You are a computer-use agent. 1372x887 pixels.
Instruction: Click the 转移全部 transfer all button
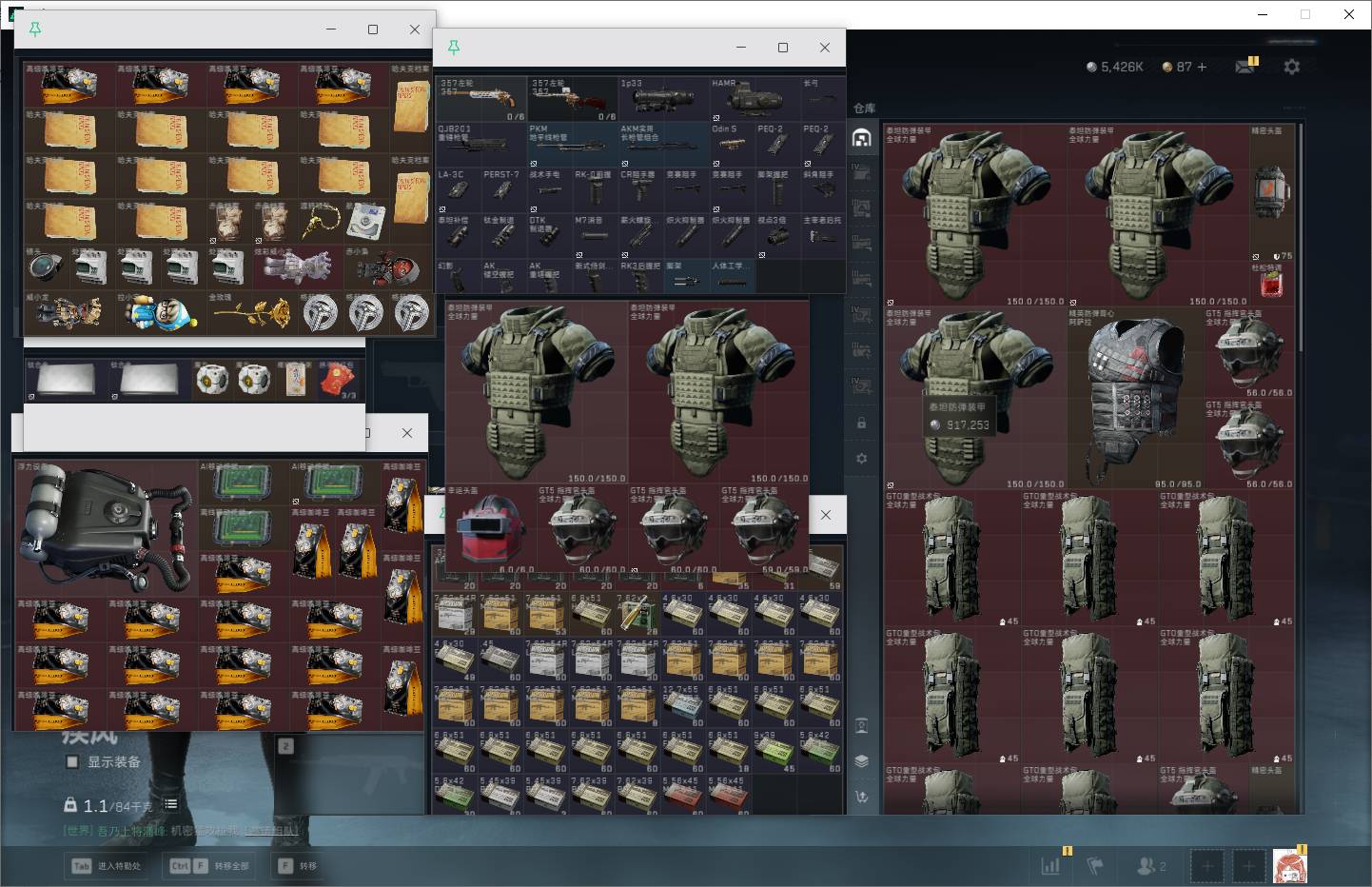209,866
